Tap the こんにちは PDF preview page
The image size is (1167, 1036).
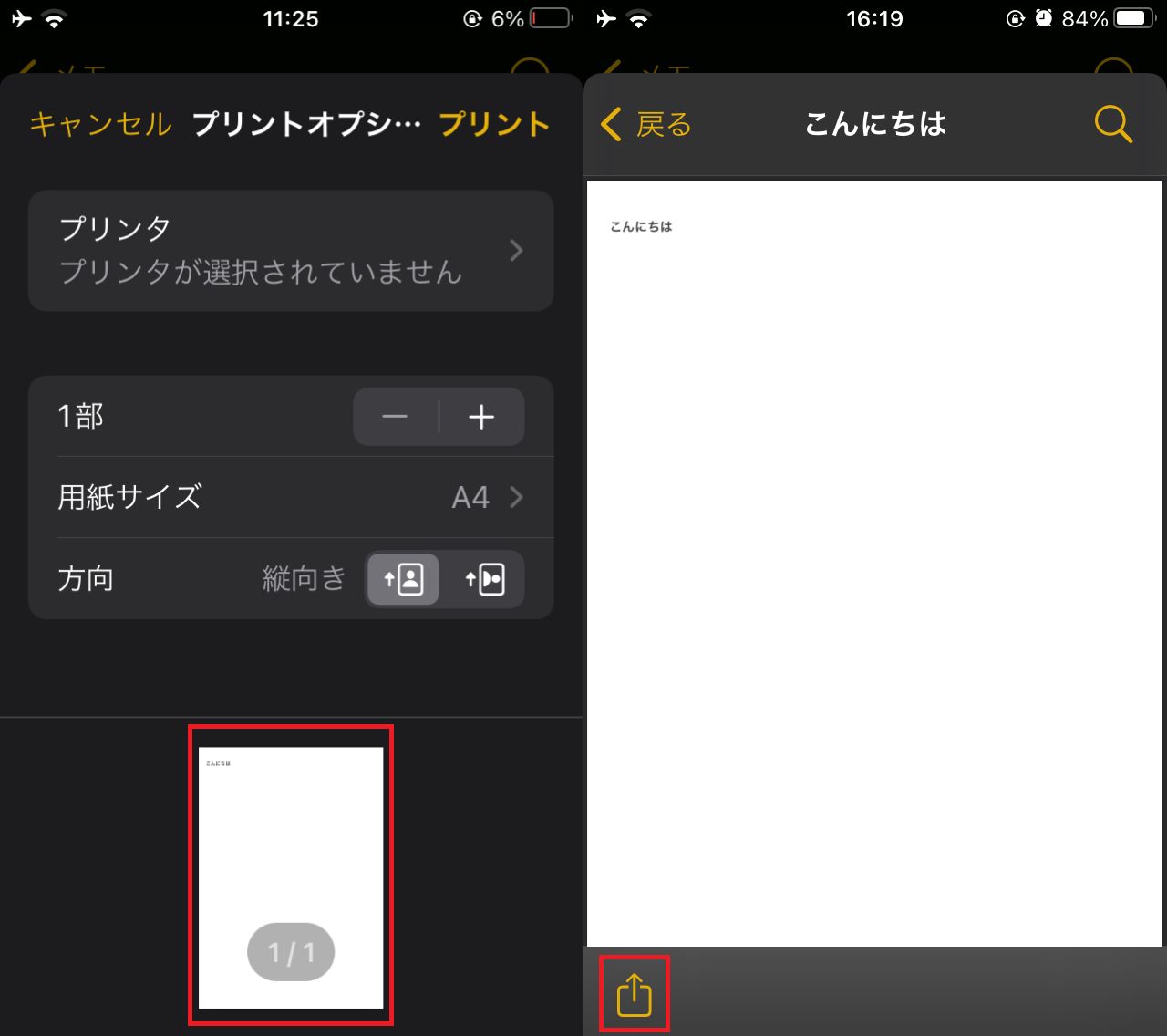click(874, 563)
